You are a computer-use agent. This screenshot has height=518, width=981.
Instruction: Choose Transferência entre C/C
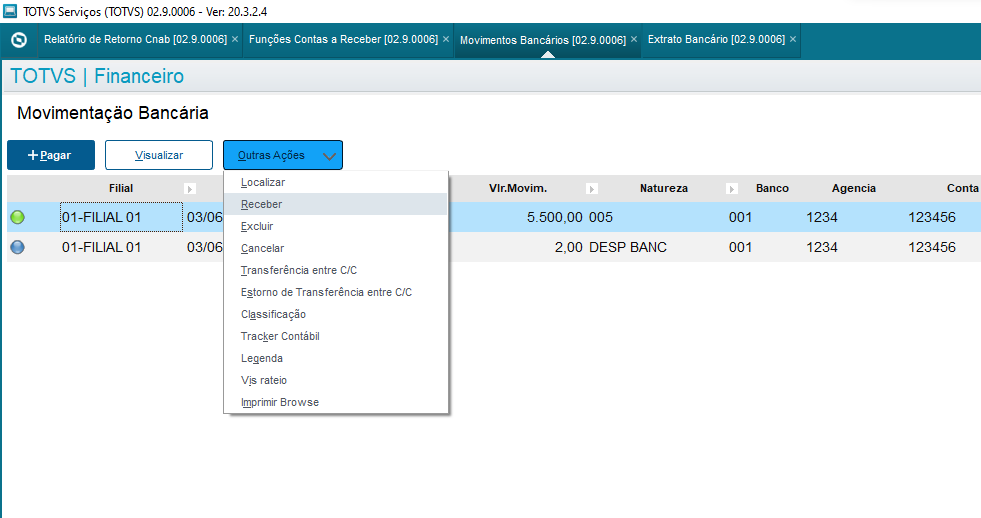(x=336, y=270)
